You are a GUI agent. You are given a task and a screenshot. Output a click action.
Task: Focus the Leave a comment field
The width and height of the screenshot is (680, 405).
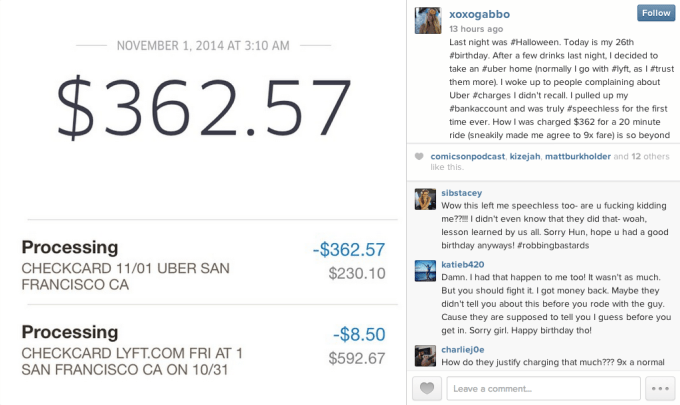click(x=542, y=388)
